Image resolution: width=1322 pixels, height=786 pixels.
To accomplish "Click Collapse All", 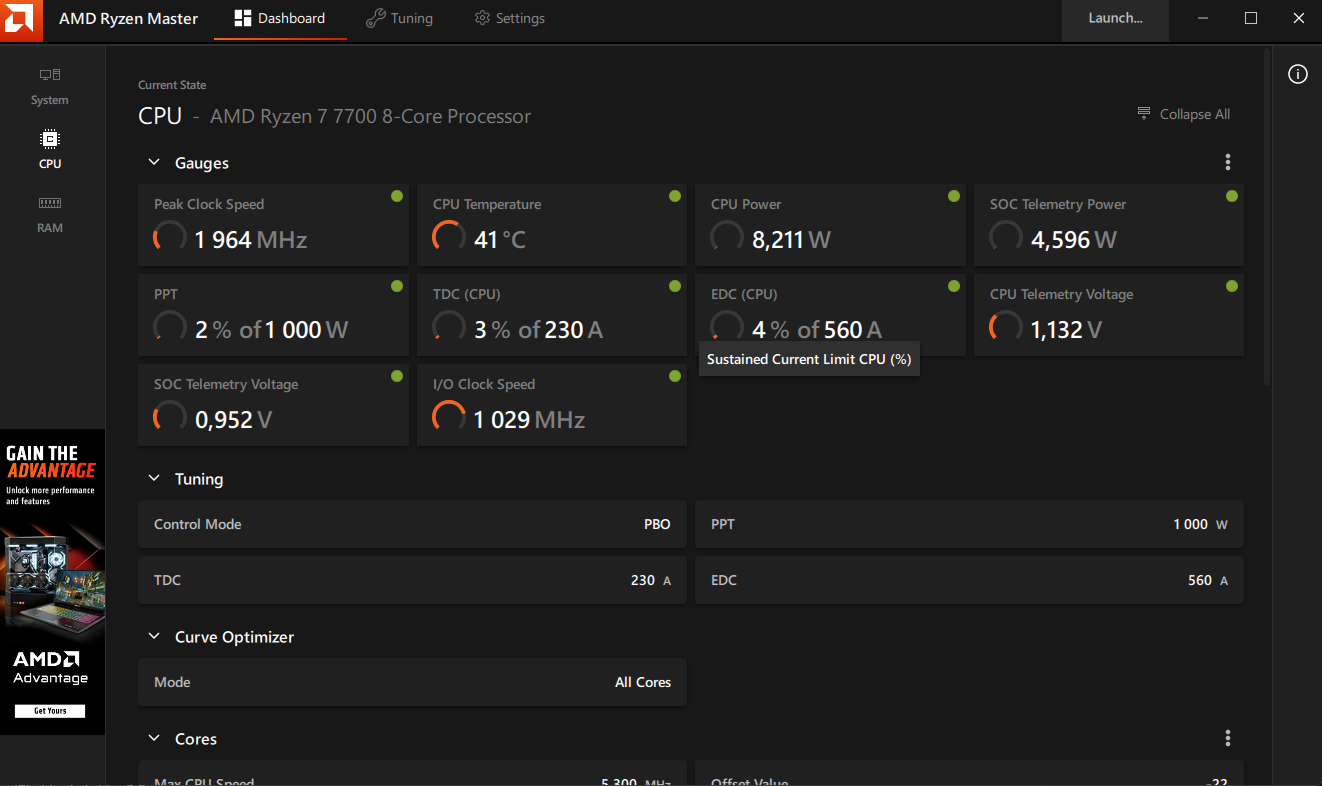I will [x=1184, y=115].
